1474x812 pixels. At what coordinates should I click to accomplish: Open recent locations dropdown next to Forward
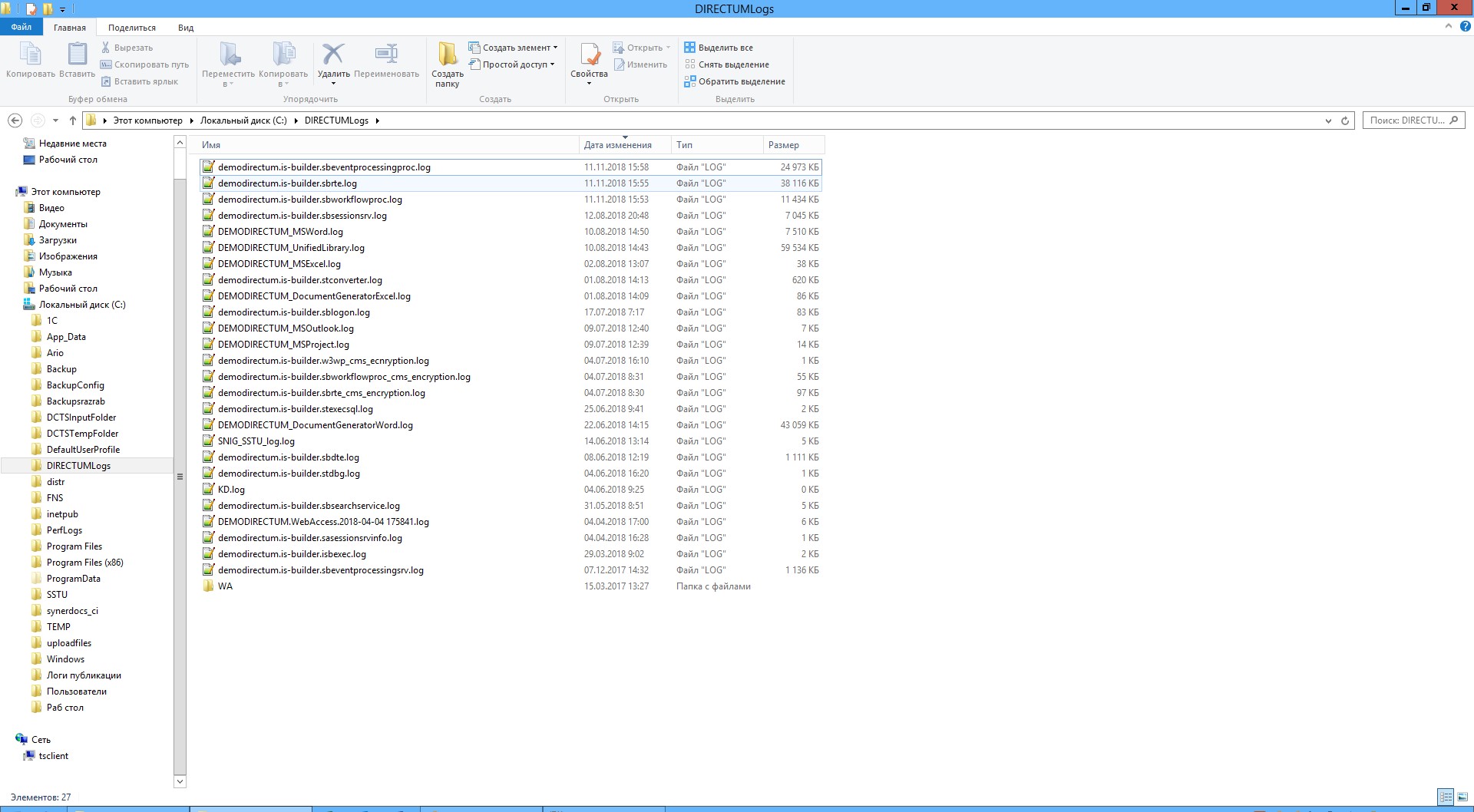coord(55,120)
